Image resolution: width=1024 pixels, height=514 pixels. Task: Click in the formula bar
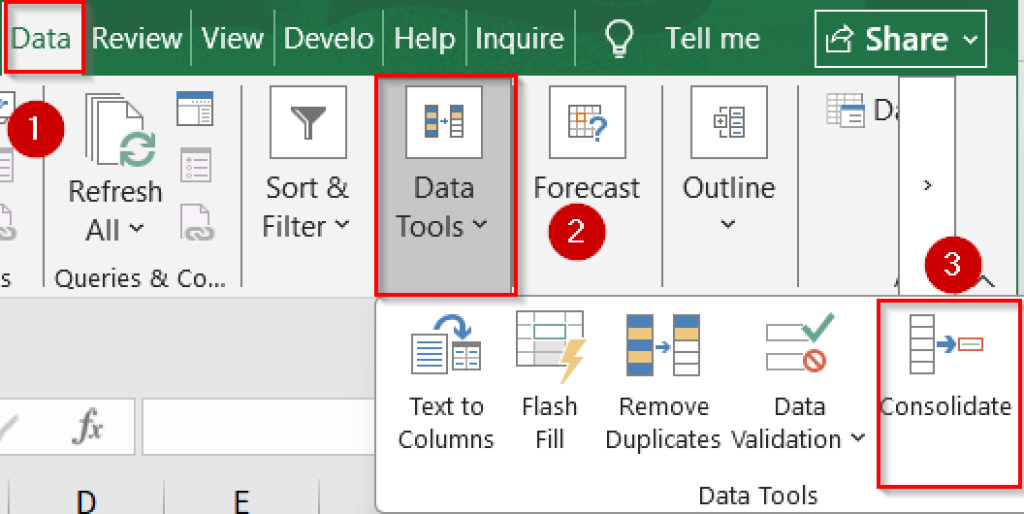click(x=259, y=426)
